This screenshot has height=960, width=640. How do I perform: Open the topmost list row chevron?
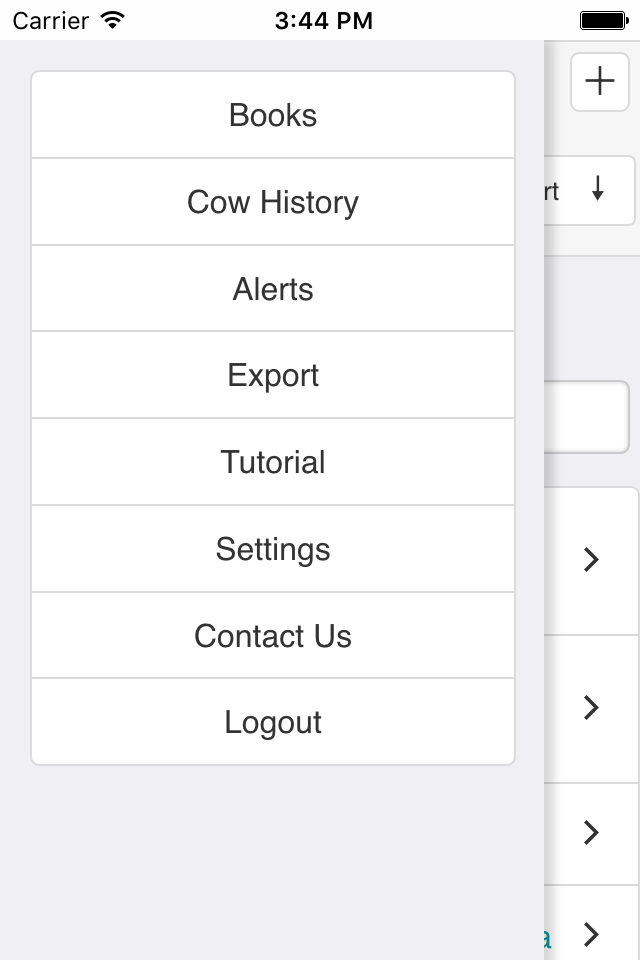(x=591, y=560)
